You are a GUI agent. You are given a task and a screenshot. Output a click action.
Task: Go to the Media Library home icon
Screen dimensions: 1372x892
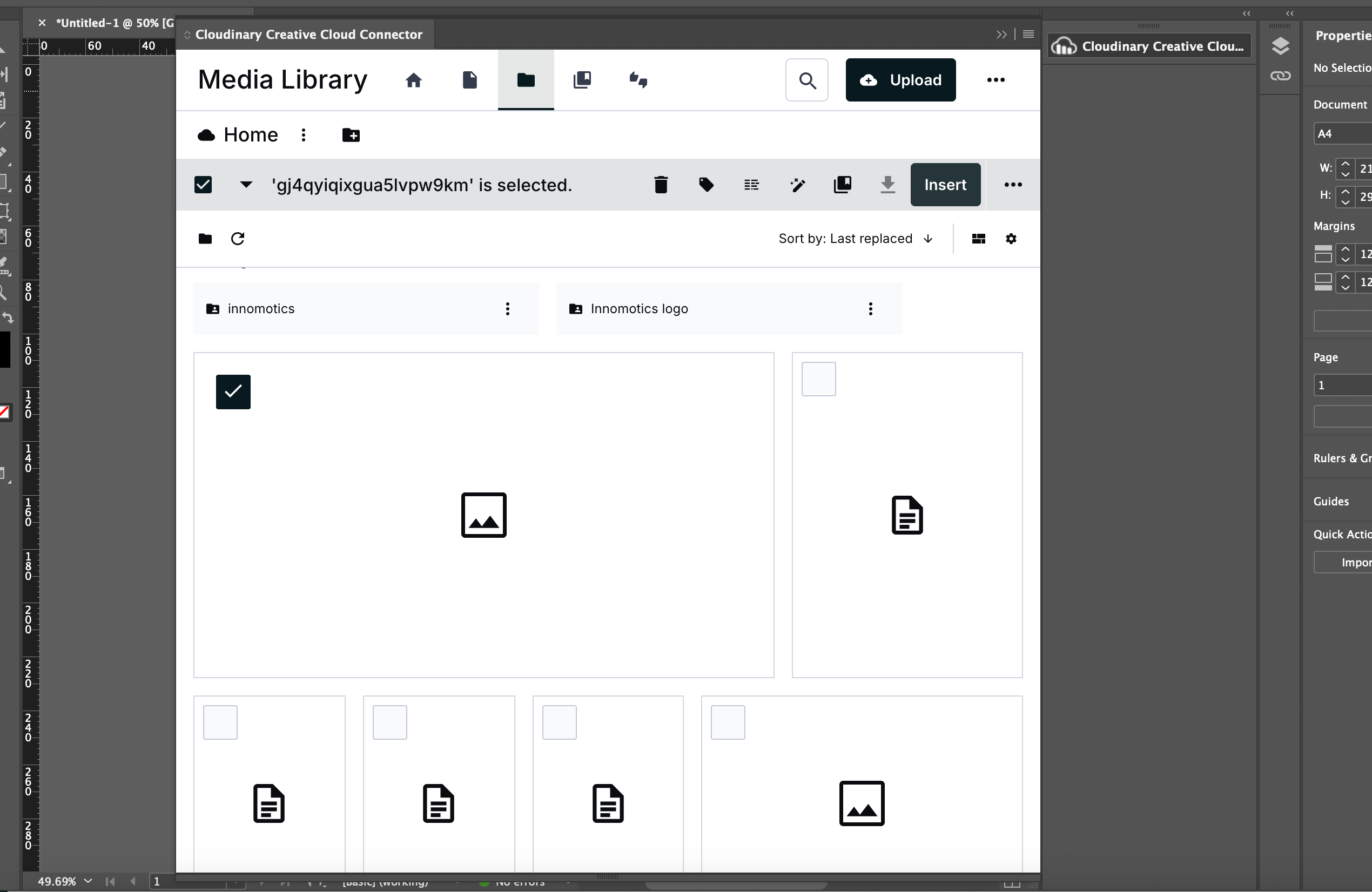(x=413, y=80)
